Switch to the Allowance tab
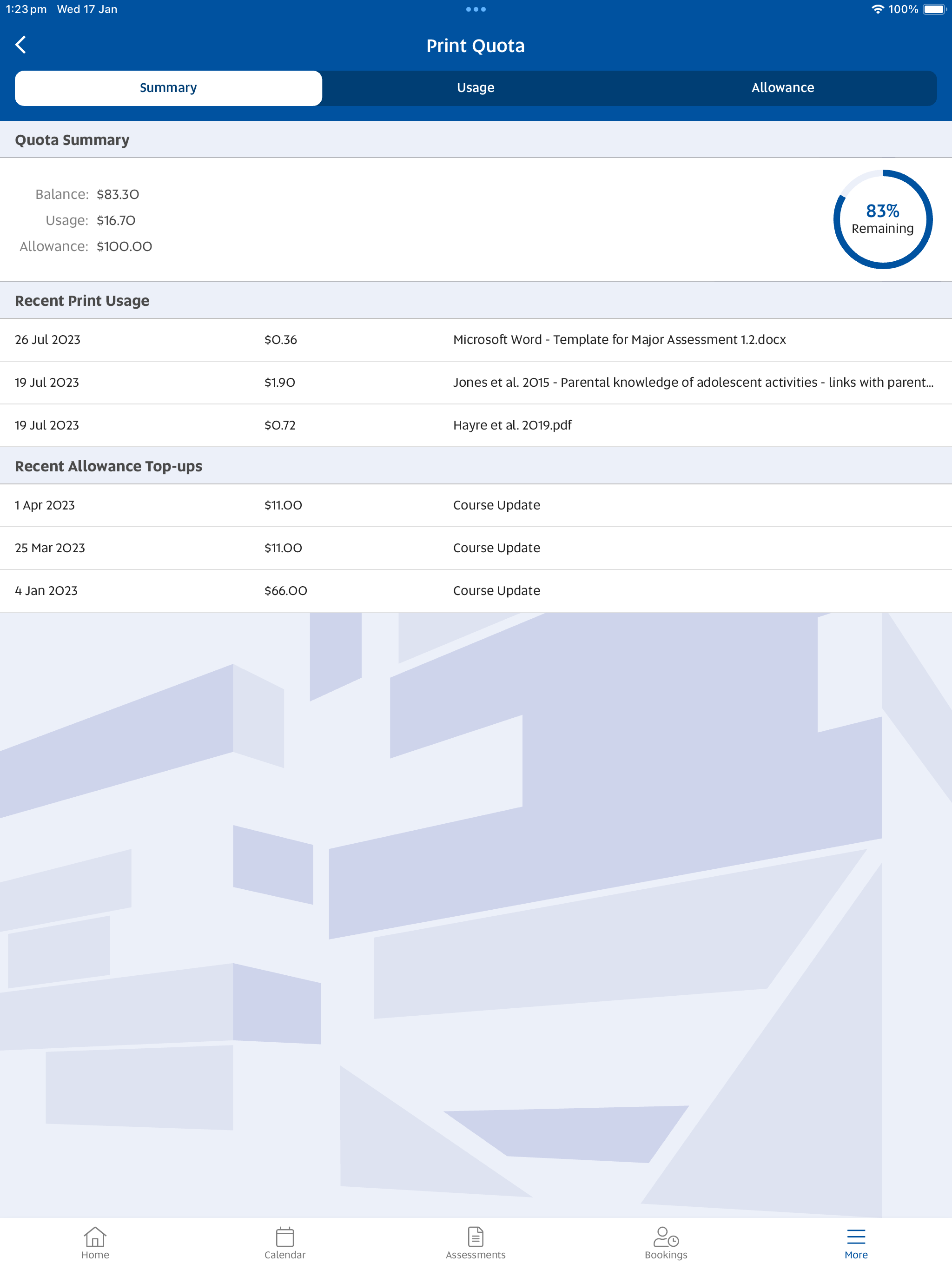The image size is (952, 1270). click(x=782, y=88)
